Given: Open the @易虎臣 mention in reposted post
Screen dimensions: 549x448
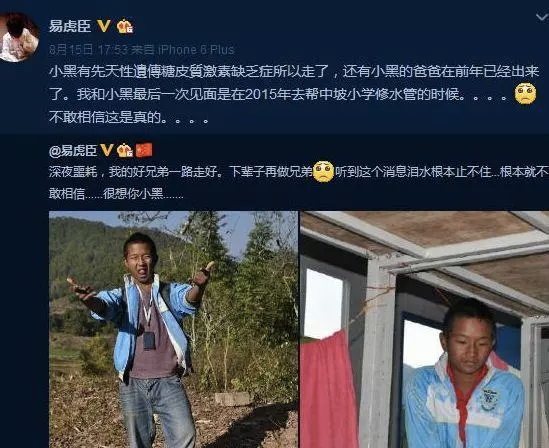Looking at the screenshot, I should click(73, 150).
